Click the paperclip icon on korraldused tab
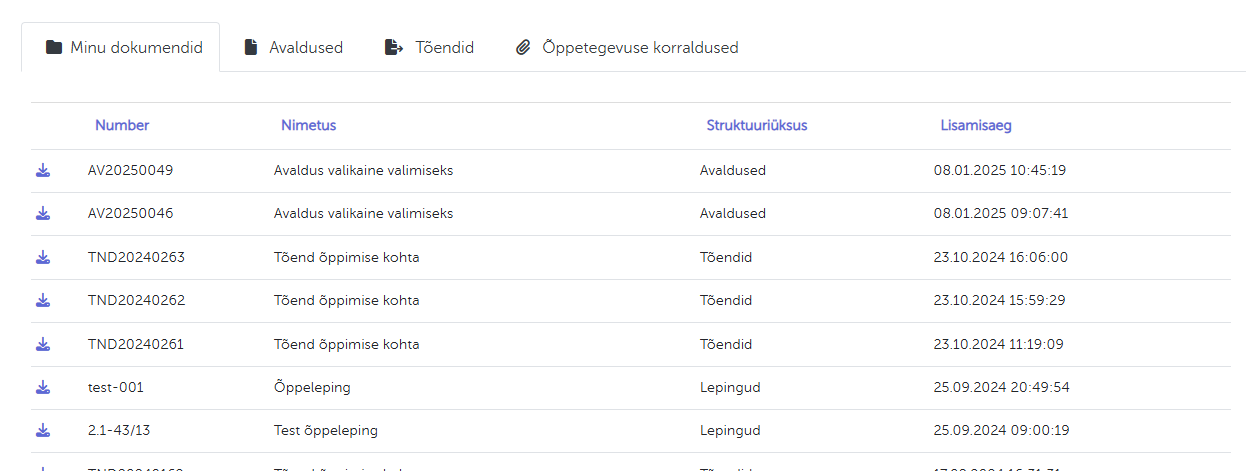This screenshot has height=471, width=1246. coord(523,48)
